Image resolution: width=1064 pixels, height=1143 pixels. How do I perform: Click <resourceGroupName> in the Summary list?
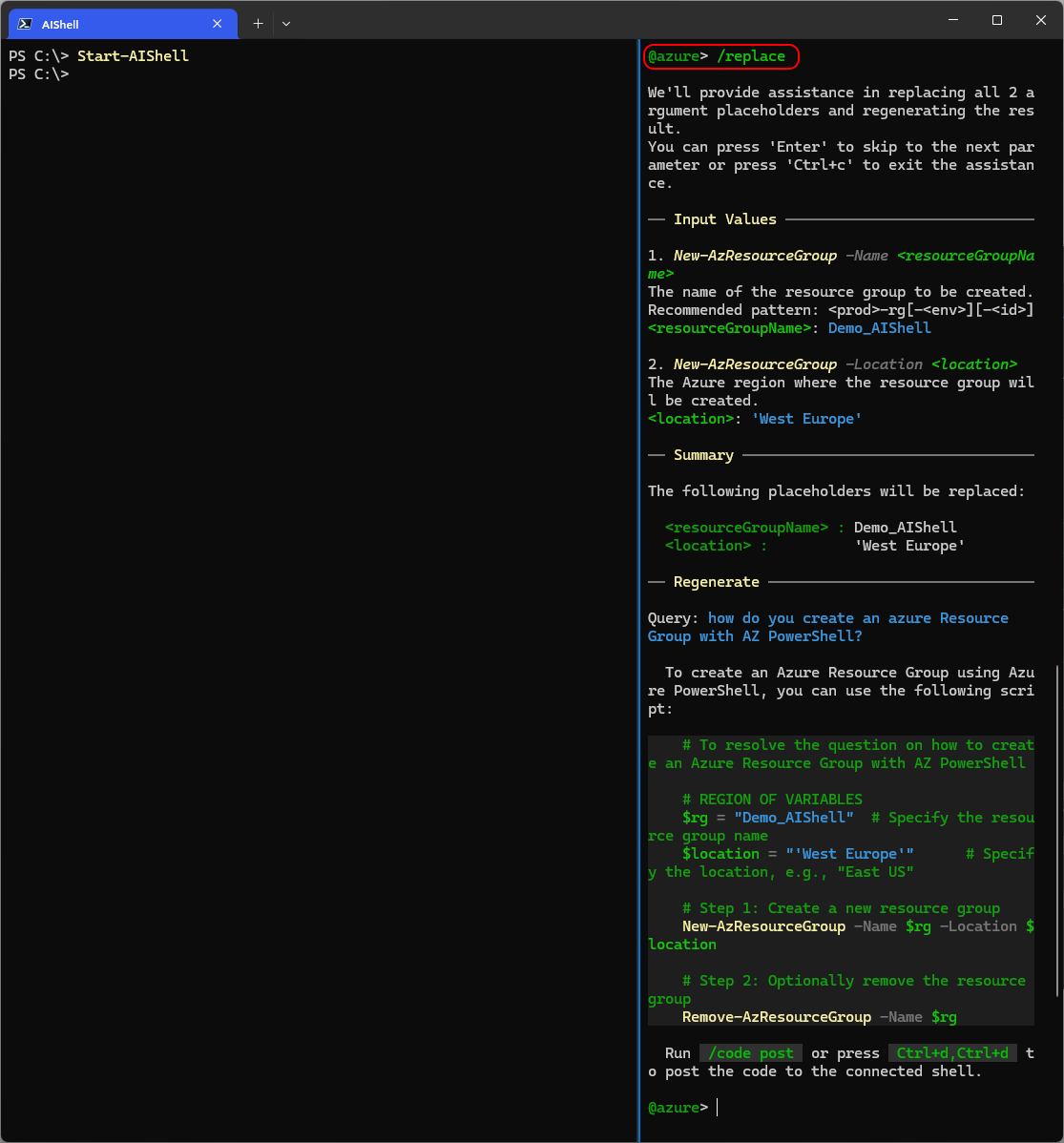pos(747,527)
